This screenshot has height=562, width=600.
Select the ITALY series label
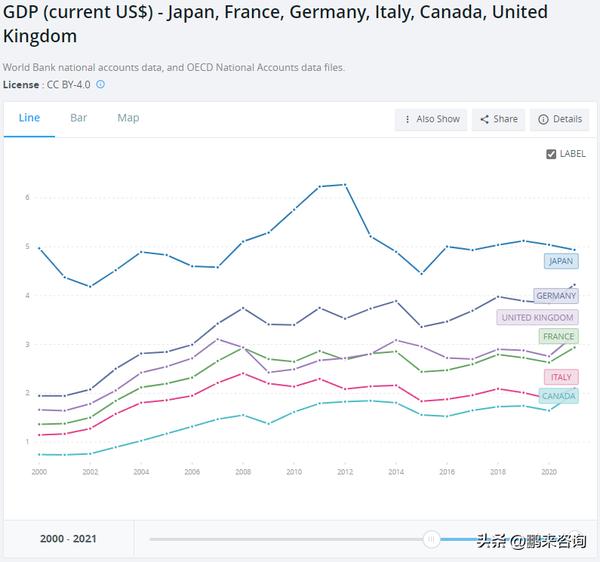(x=560, y=377)
